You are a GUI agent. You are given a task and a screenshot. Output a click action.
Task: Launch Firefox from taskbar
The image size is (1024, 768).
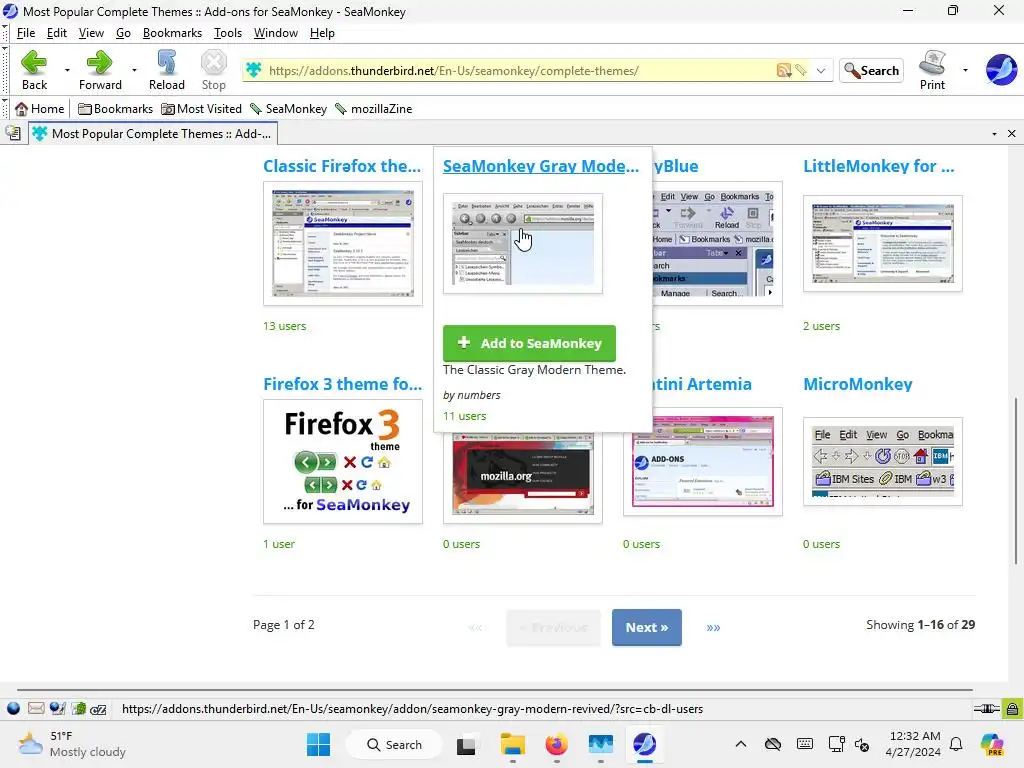tap(556, 744)
